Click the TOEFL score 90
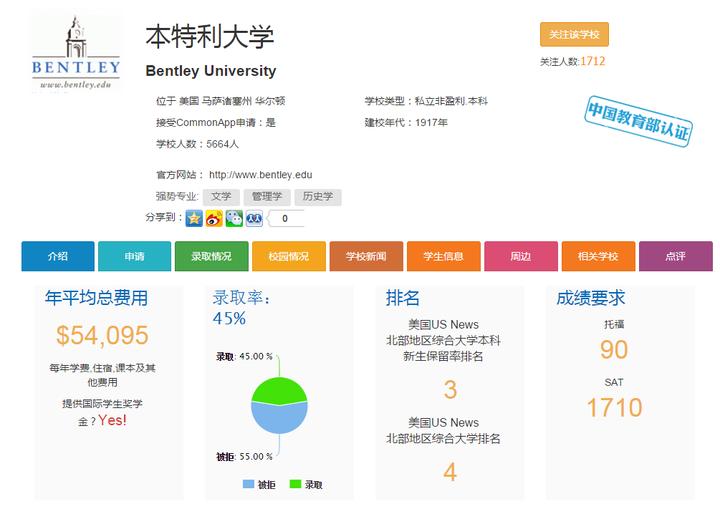This screenshot has height=509, width=720. coord(614,350)
